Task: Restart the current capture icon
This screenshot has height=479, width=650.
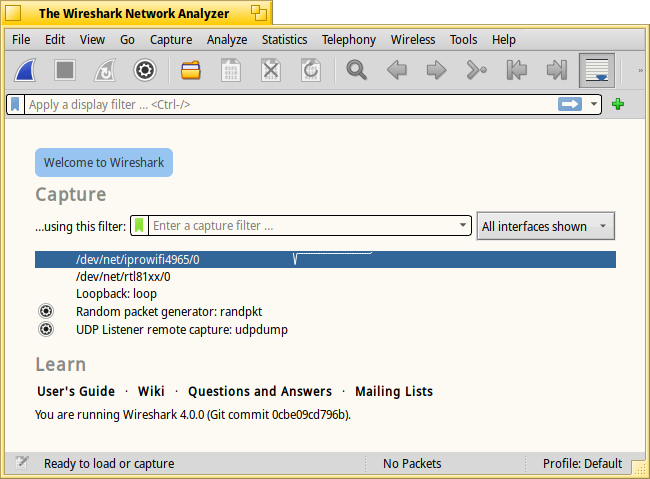Action: [x=105, y=70]
